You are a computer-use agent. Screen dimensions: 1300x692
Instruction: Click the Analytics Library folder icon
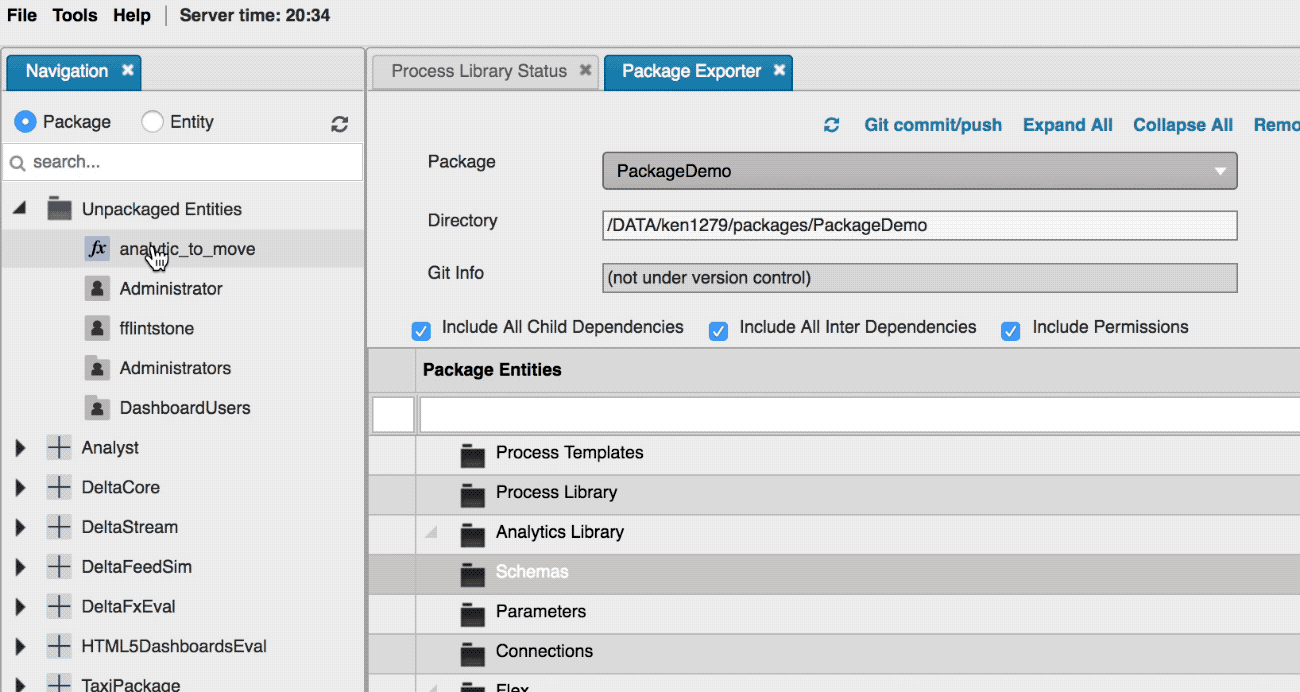(x=472, y=534)
